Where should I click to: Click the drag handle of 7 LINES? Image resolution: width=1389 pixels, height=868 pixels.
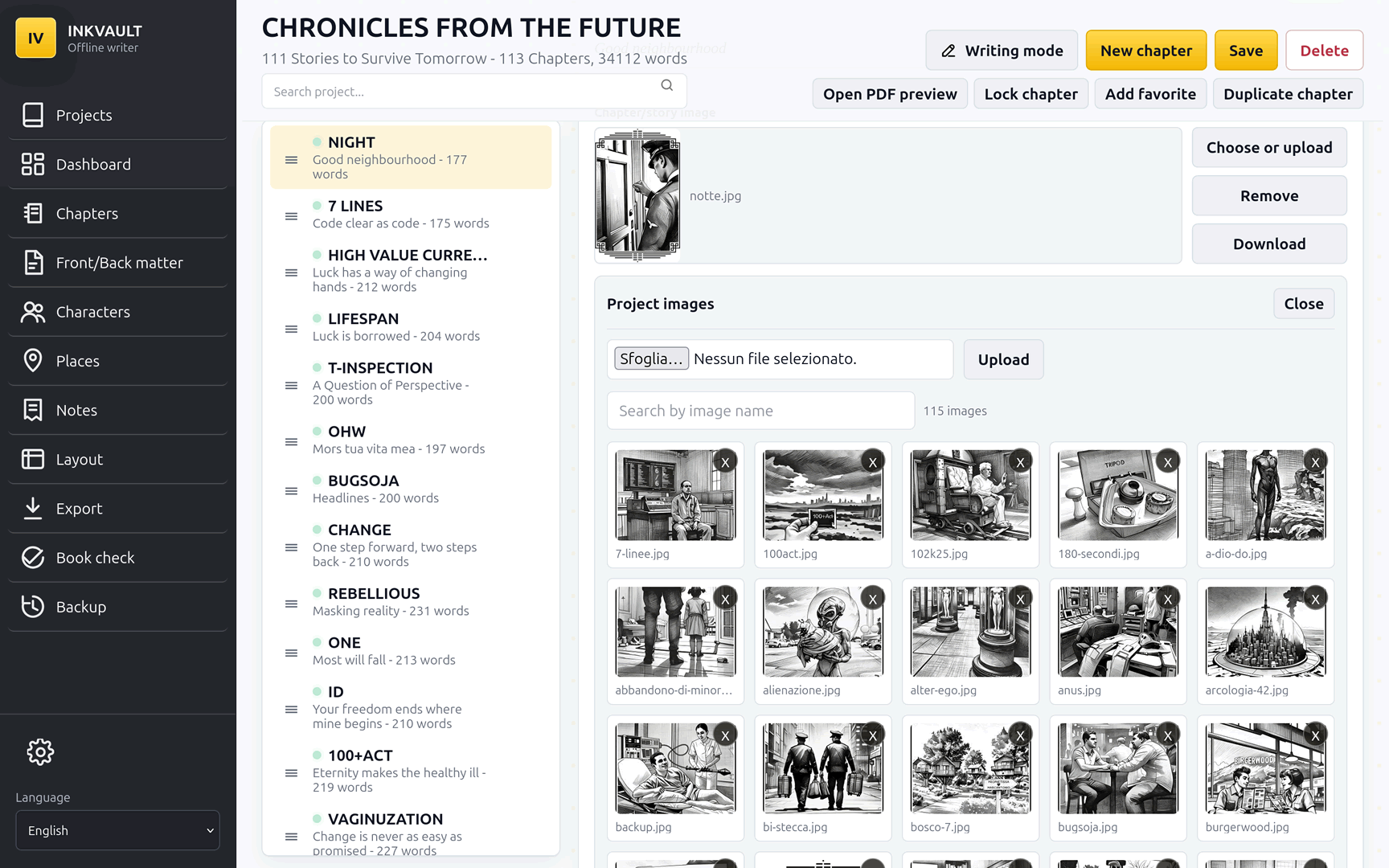click(292, 216)
